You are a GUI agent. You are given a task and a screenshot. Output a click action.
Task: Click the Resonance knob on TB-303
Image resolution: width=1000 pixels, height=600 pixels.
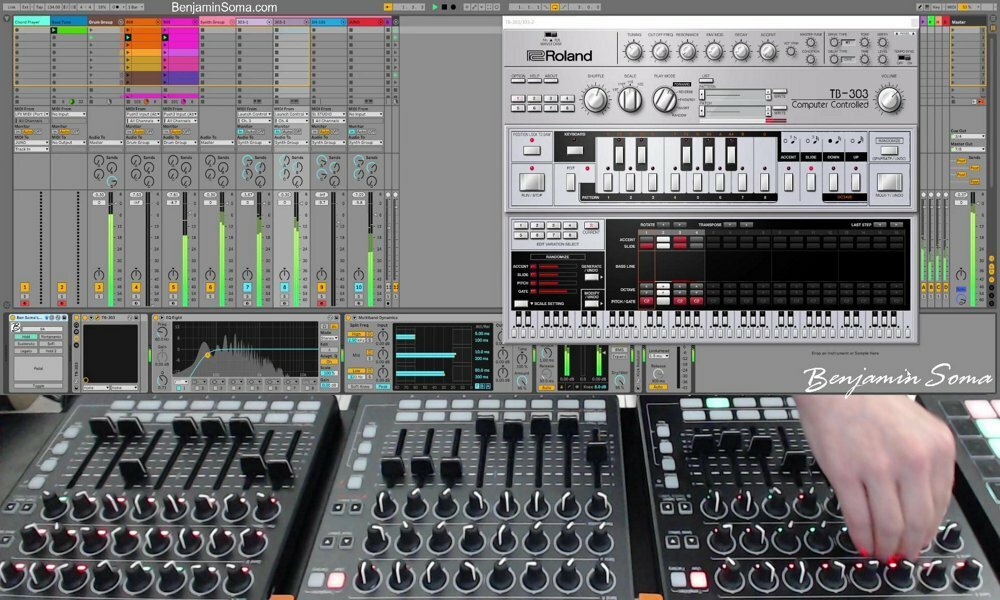pyautogui.click(x=688, y=52)
